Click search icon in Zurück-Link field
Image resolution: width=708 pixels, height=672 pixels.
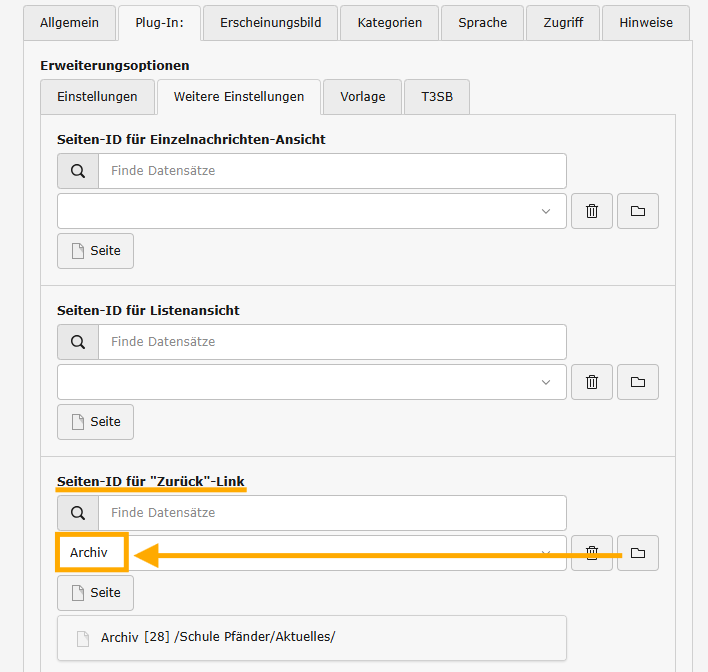tap(78, 513)
